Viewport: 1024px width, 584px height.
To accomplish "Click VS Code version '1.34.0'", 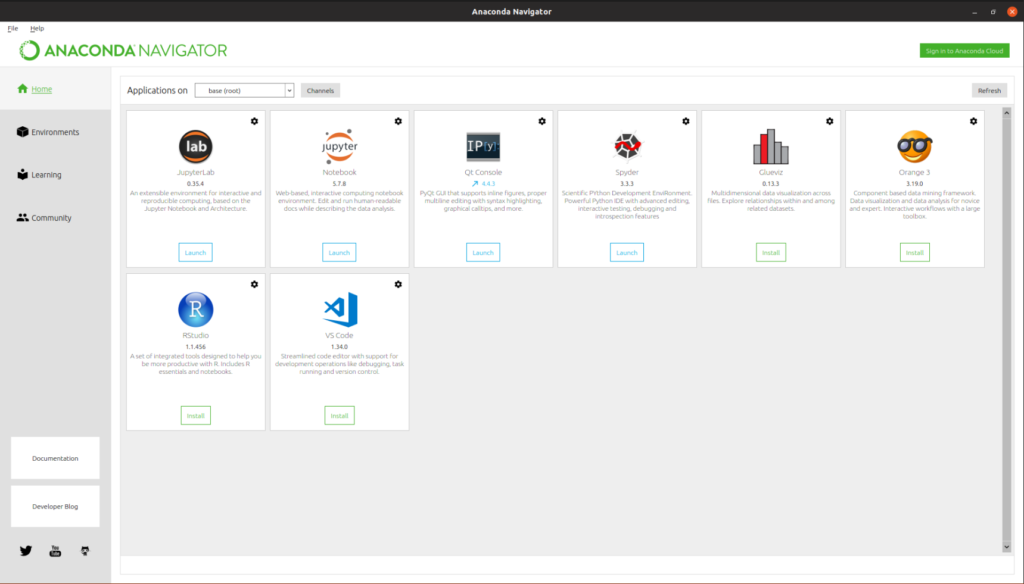I will 340,348.
